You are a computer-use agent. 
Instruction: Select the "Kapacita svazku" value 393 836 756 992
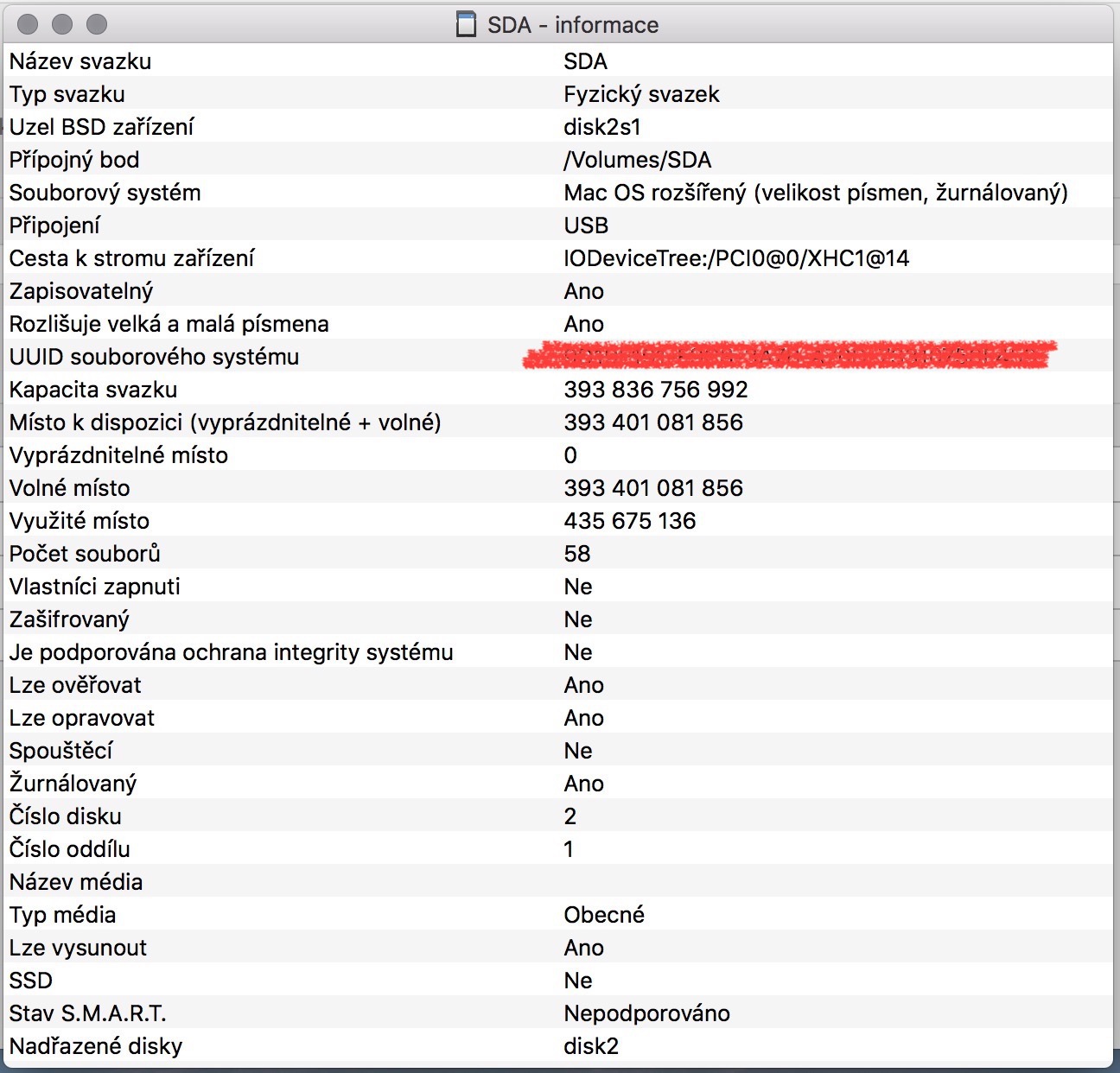point(656,390)
